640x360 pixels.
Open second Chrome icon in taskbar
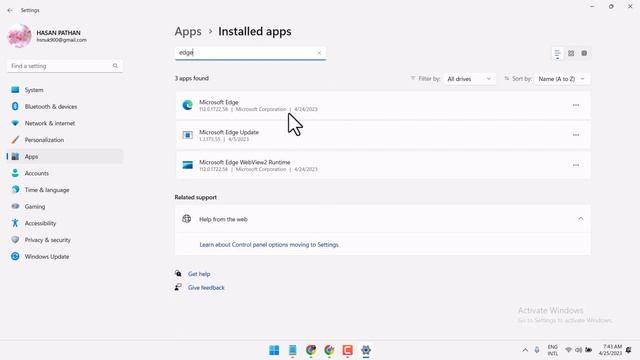click(329, 350)
